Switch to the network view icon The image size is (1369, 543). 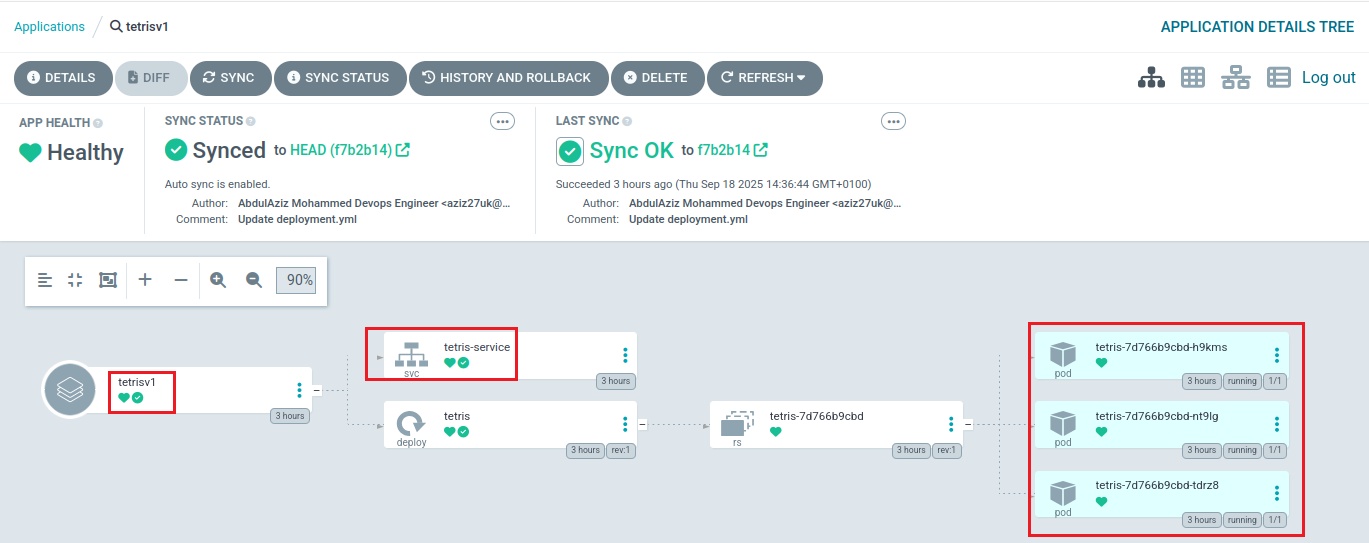pos(1235,78)
